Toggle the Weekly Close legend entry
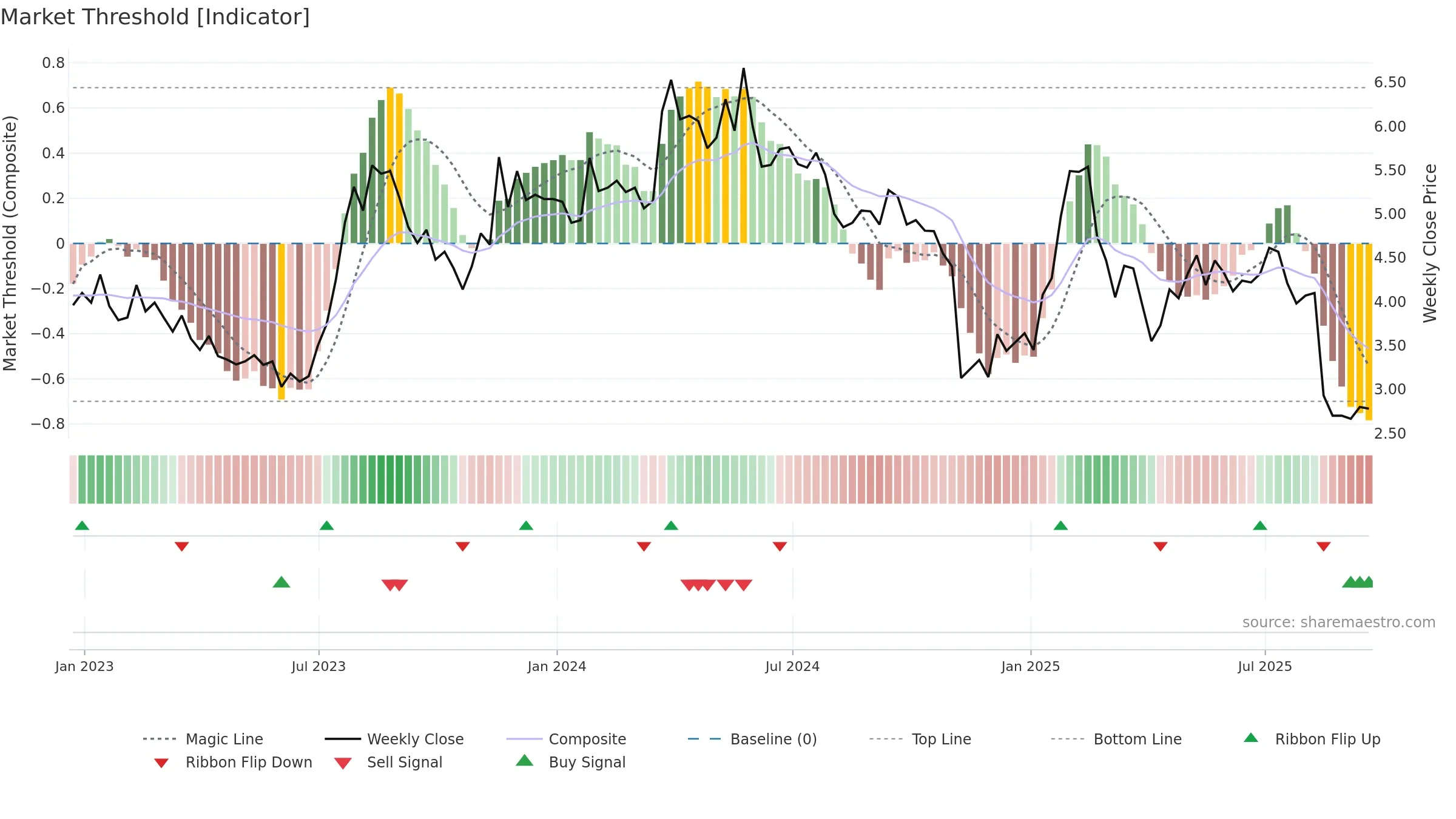Screen dimensions: 1456x819 [x=394, y=739]
